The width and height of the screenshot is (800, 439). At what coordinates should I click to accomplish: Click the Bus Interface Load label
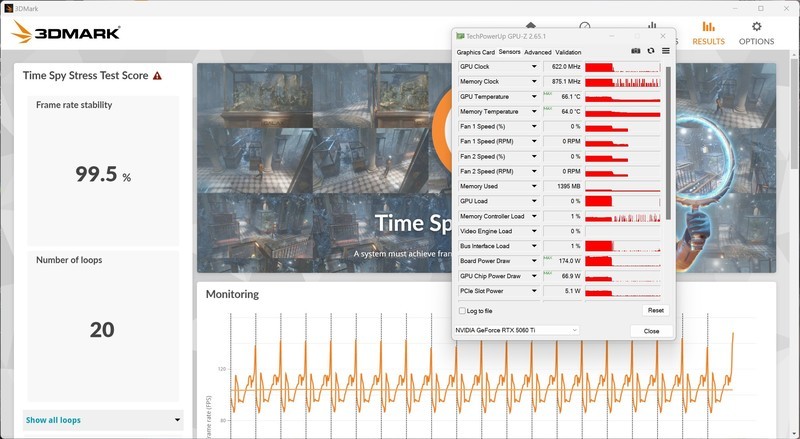click(x=485, y=246)
